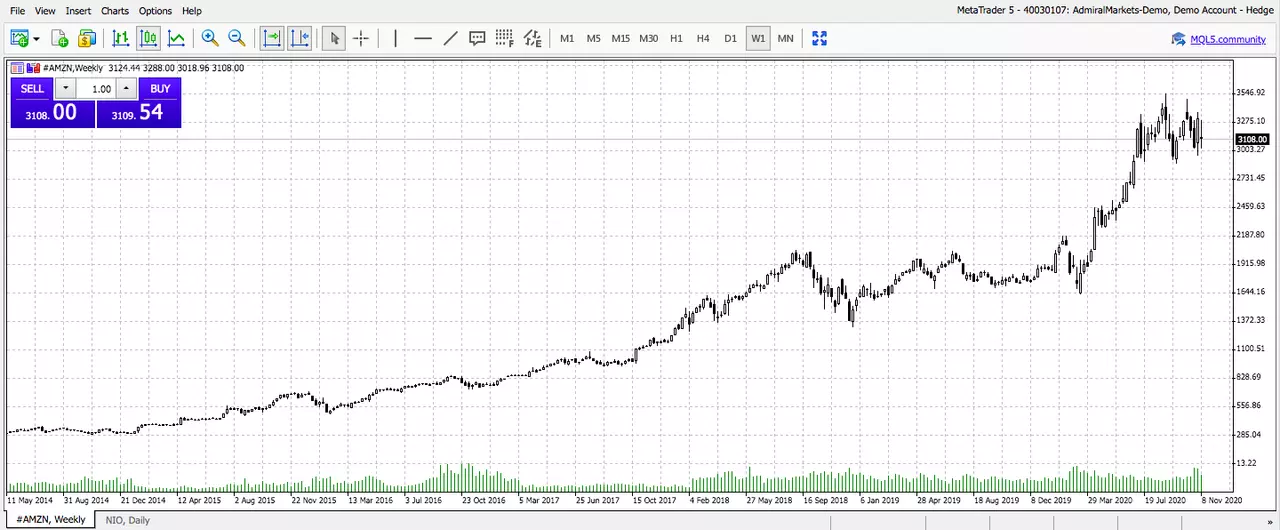1280x530 pixels.
Task: Click the 3546.92 price scale label
Action: [x=1251, y=93]
